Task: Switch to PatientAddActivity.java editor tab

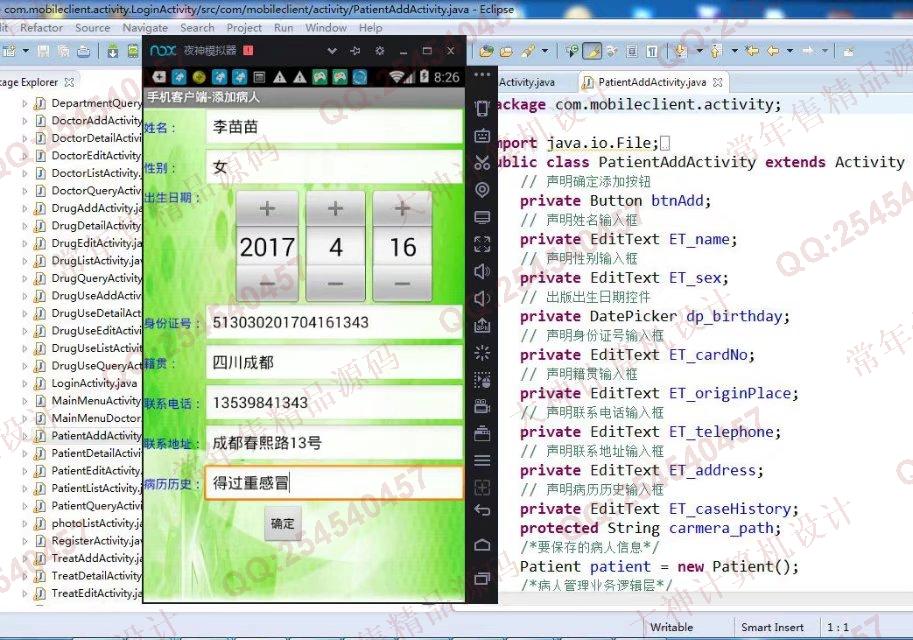Action: (652, 82)
